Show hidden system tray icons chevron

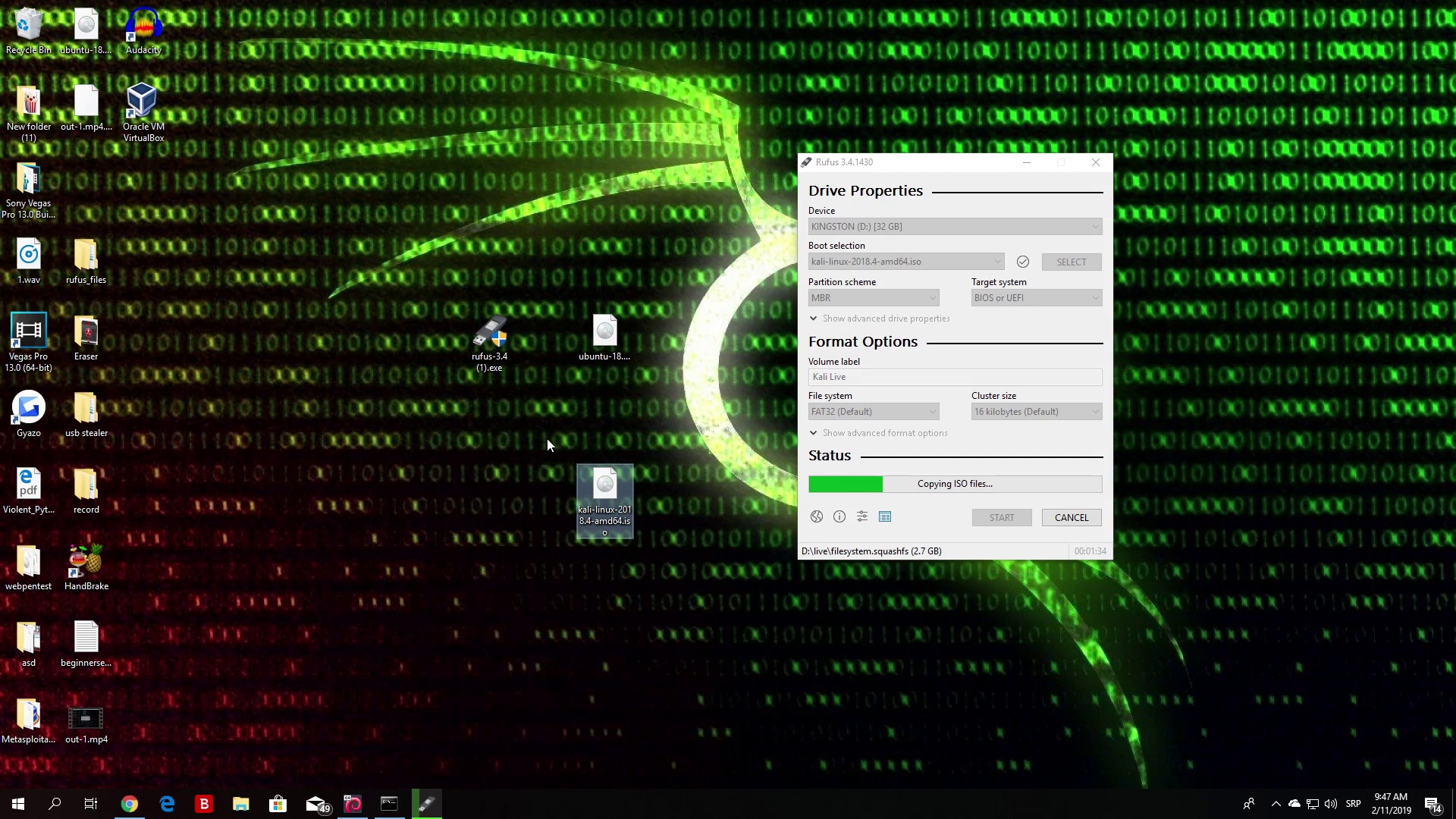coord(1276,804)
